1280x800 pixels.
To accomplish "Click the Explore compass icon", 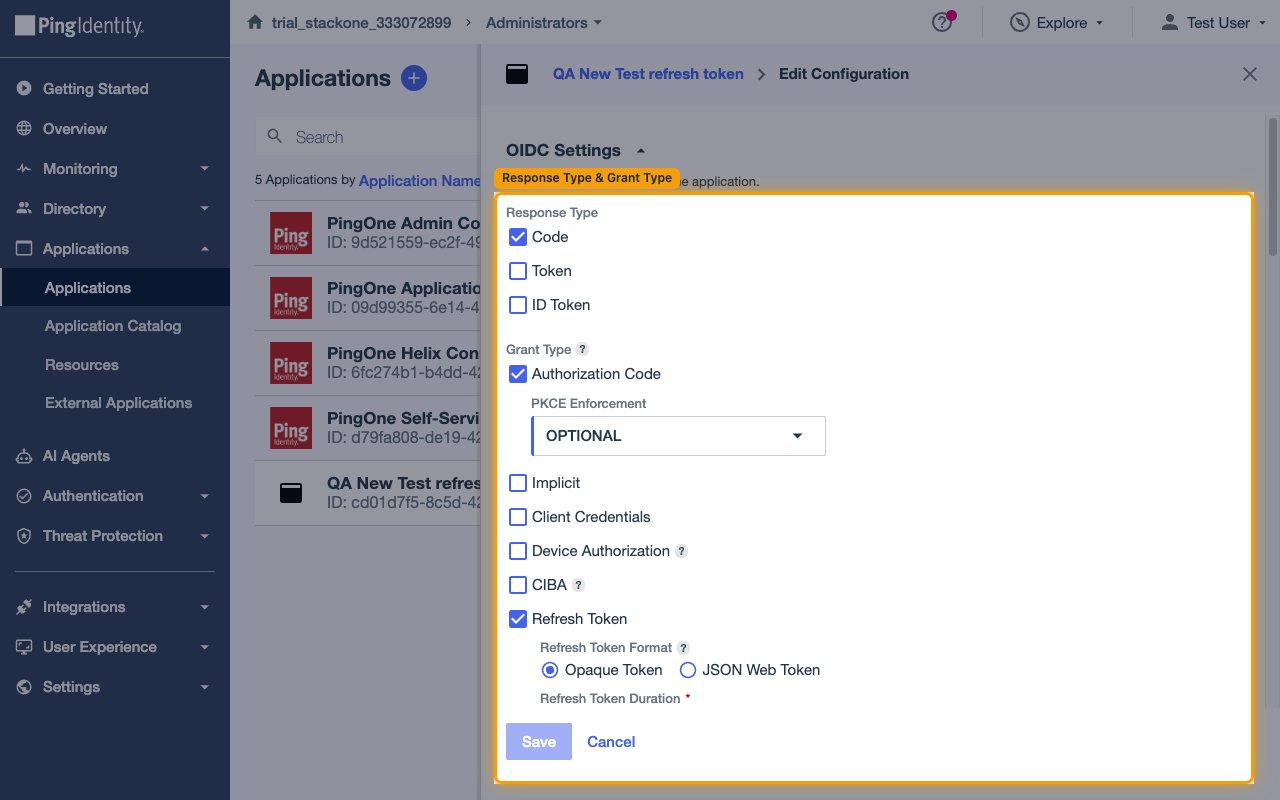I will 1020,22.
